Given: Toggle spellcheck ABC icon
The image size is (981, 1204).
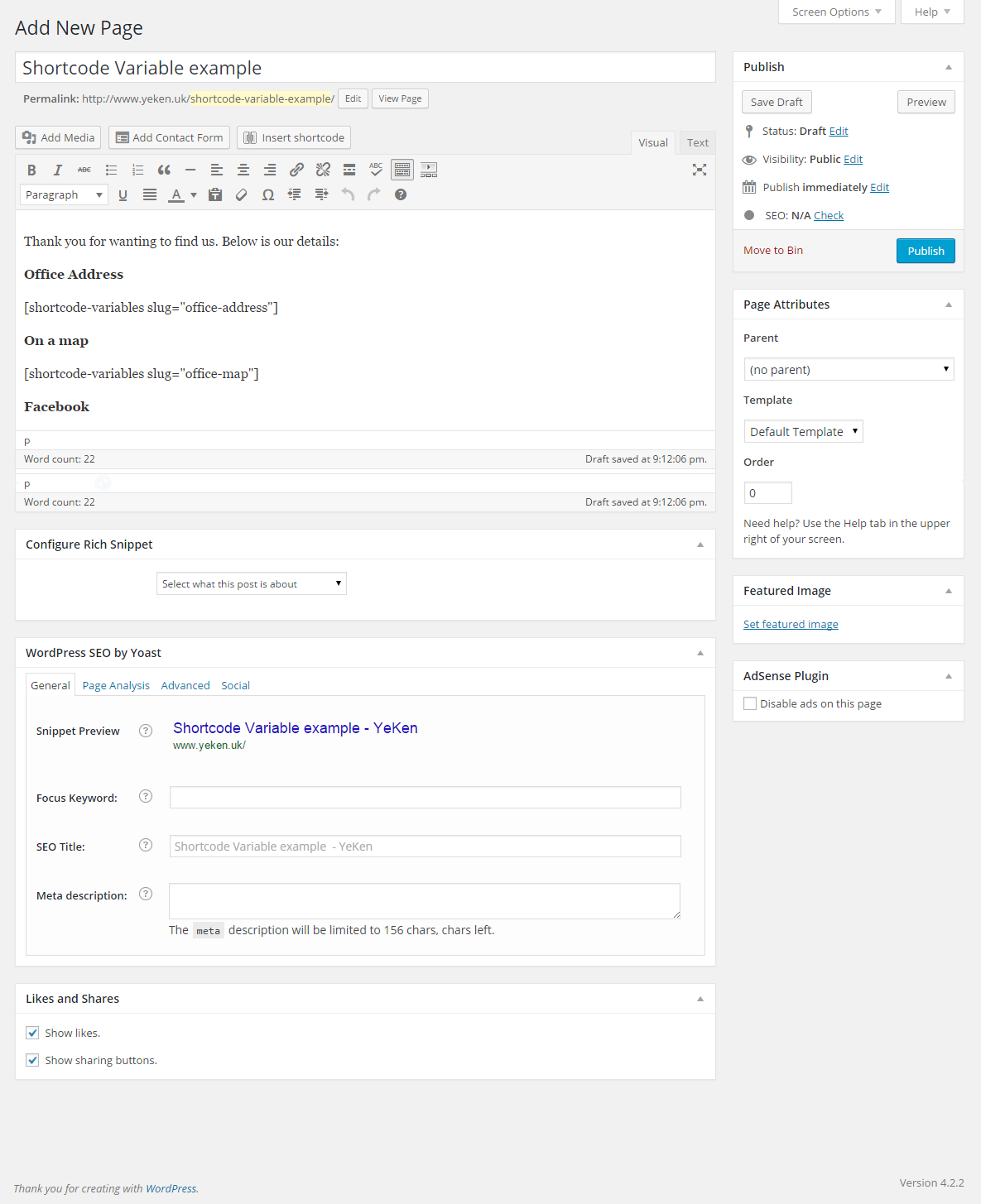Looking at the screenshot, I should [376, 170].
